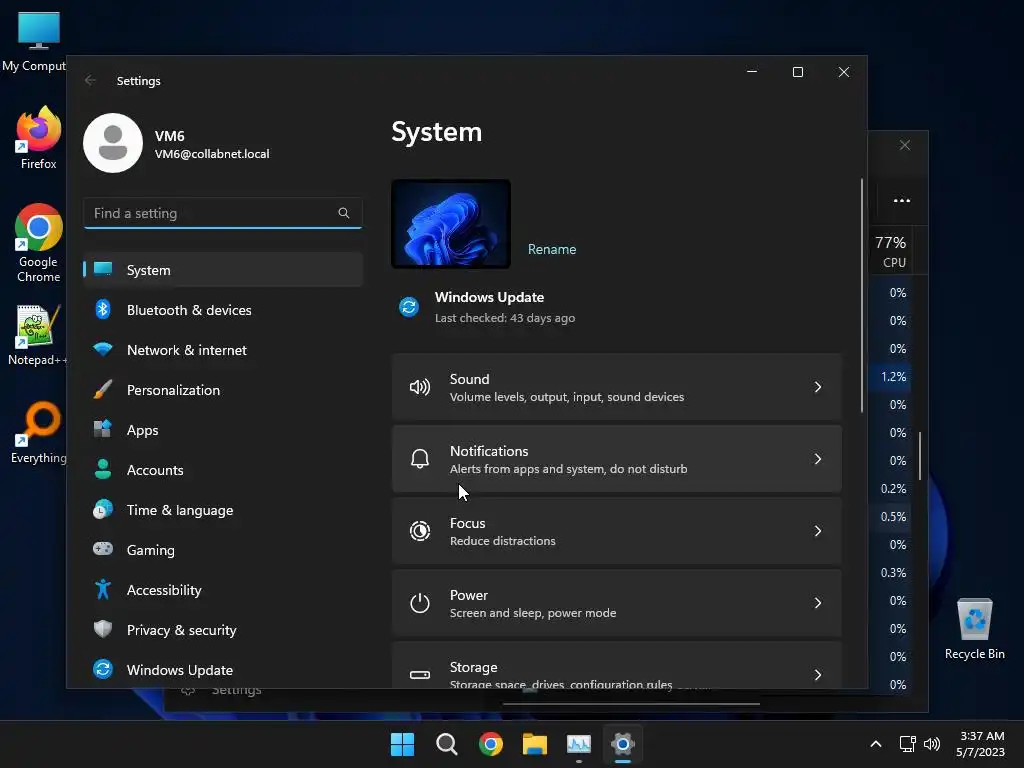This screenshot has width=1024, height=768.
Task: Click the Time & language clock icon
Action: (103, 509)
